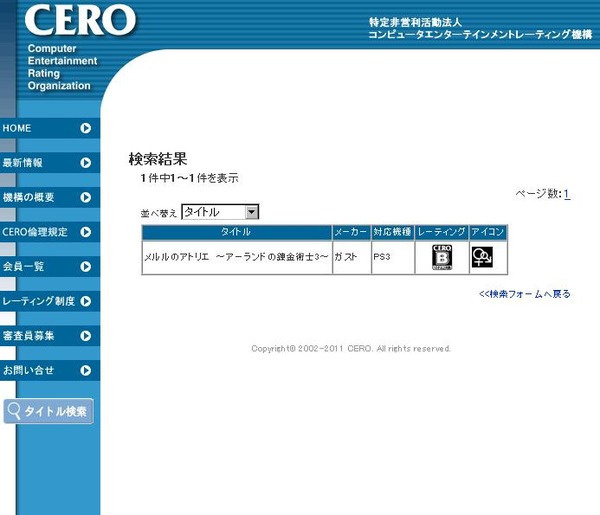This screenshot has width=600, height=515.
Task: Click the arrow icon beside 機構の概要
Action: tap(86, 197)
